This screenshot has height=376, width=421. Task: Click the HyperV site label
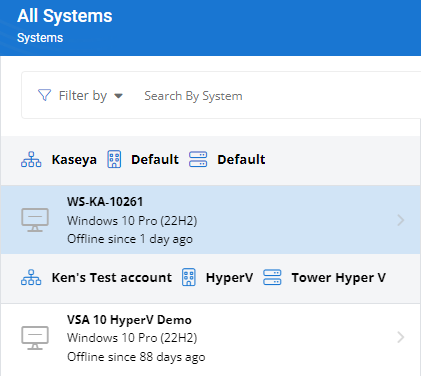229,278
